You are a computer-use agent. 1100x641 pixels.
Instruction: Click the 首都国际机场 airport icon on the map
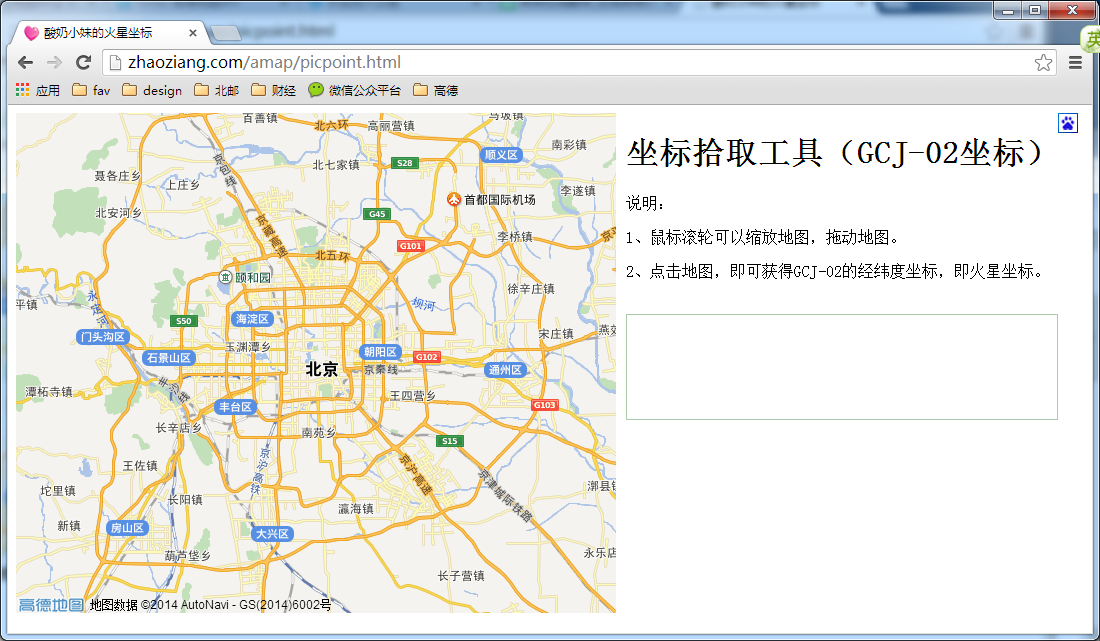[454, 199]
